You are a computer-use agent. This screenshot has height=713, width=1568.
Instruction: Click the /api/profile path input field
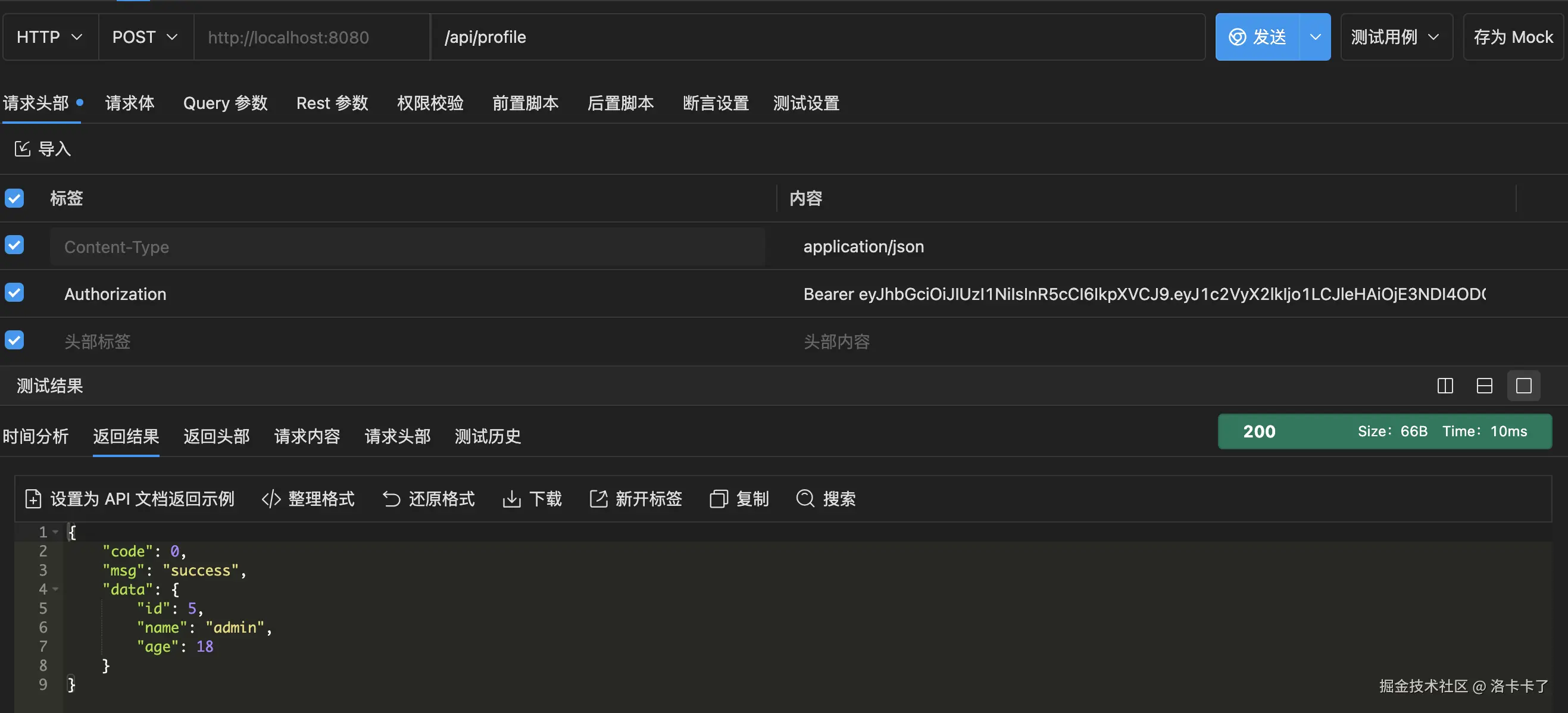(818, 37)
